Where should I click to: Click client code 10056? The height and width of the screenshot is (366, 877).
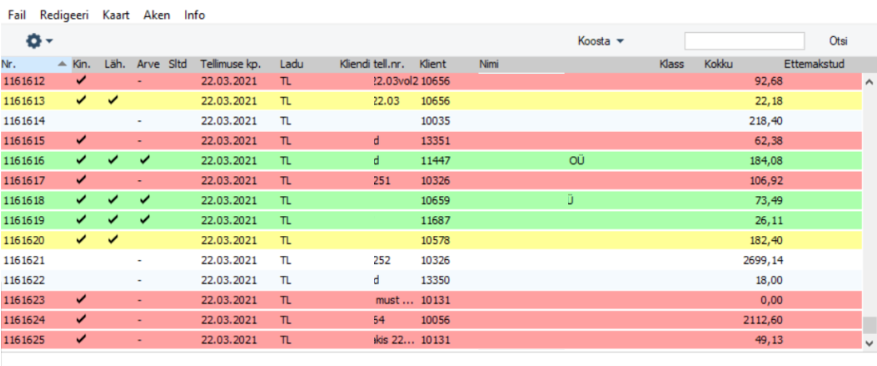point(435,320)
